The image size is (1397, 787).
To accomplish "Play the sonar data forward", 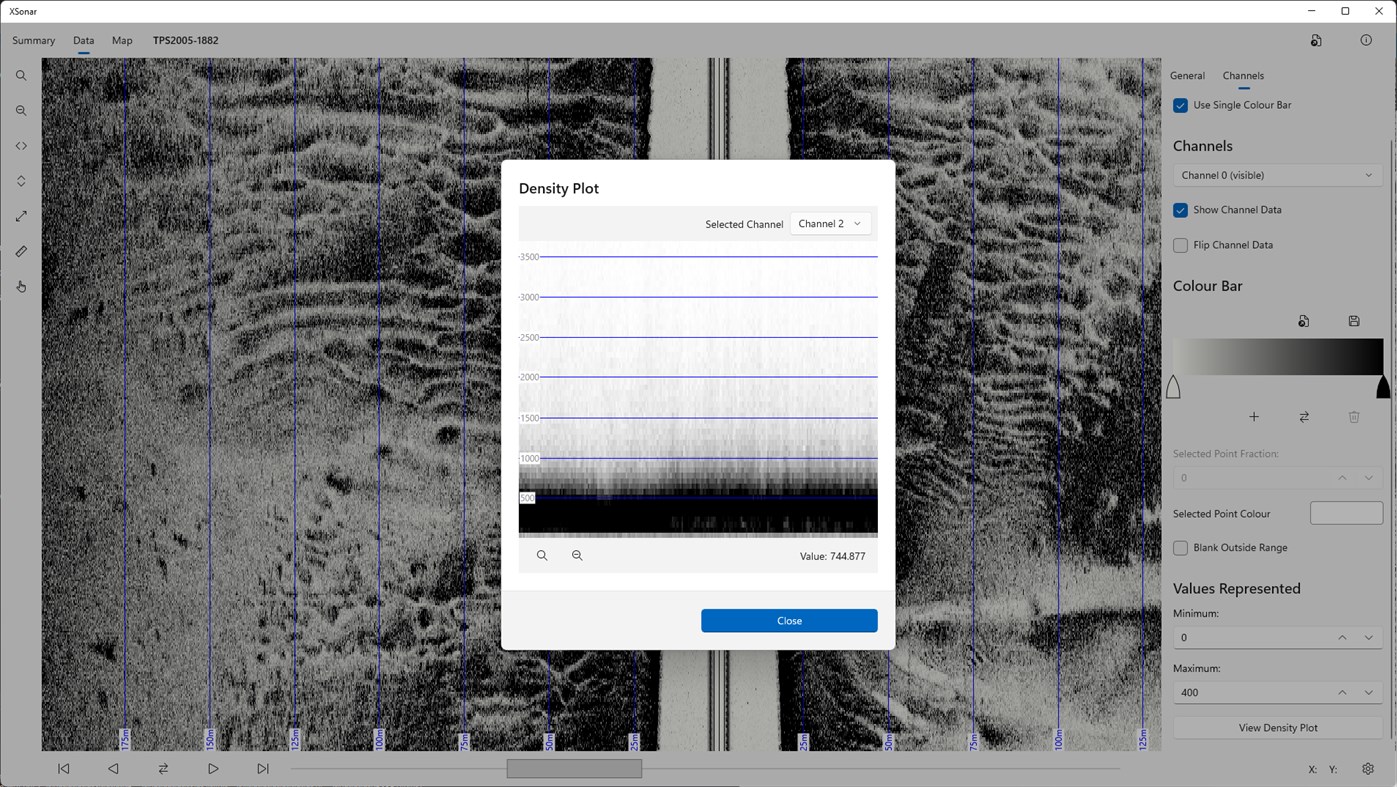I will coord(213,769).
